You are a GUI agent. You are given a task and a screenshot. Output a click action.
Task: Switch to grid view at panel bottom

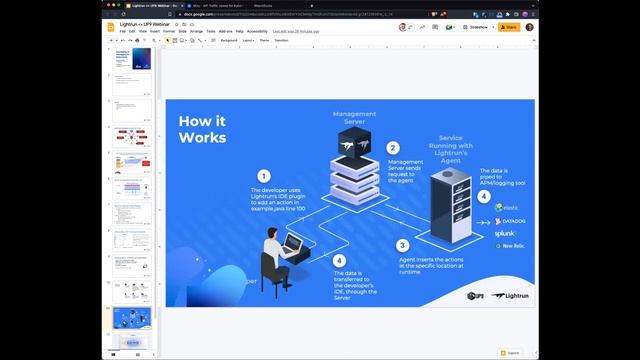[138, 355]
